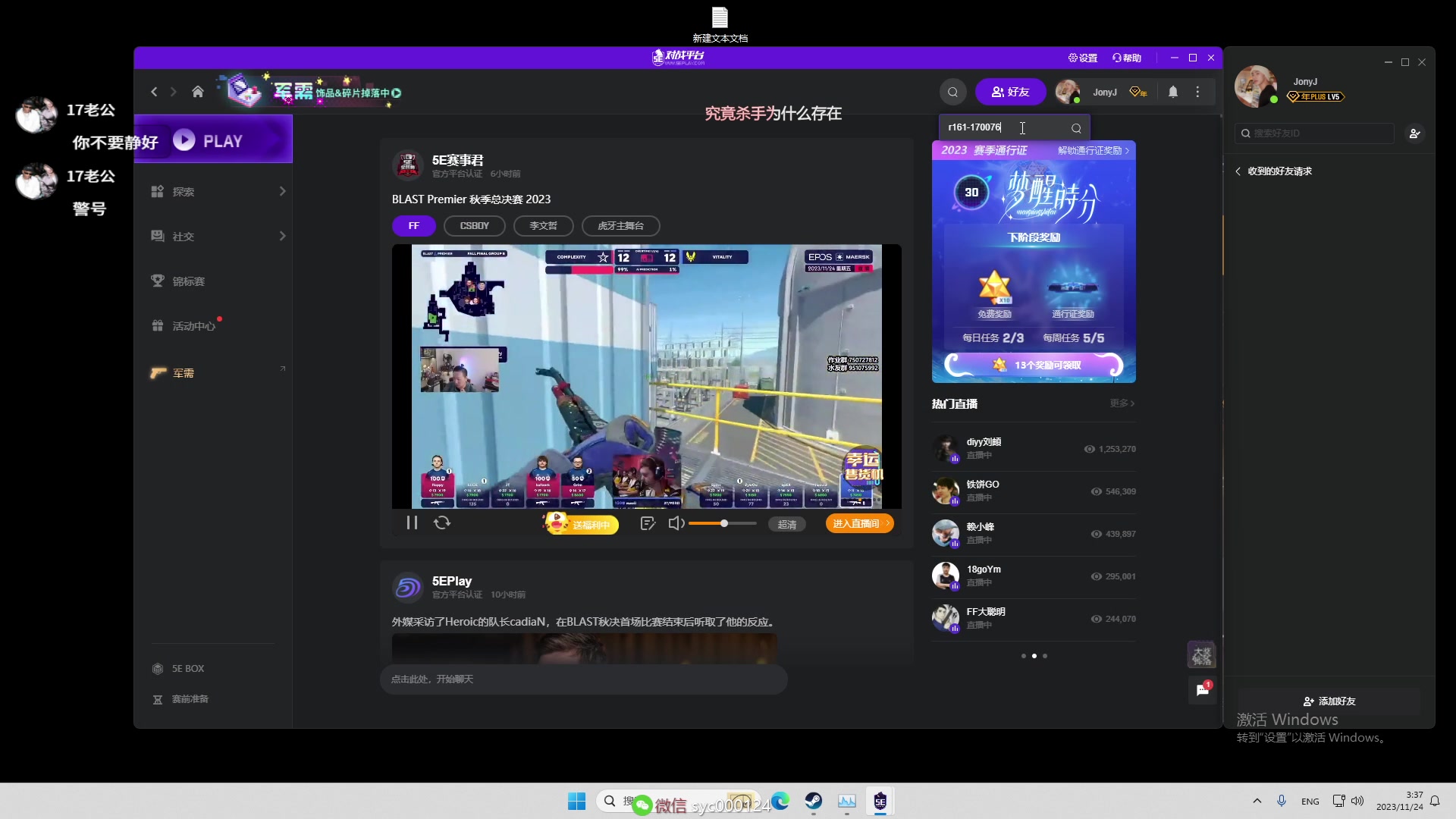Open the 好友 friends button
Image resolution: width=1456 pixels, height=819 pixels.
pyautogui.click(x=1010, y=92)
